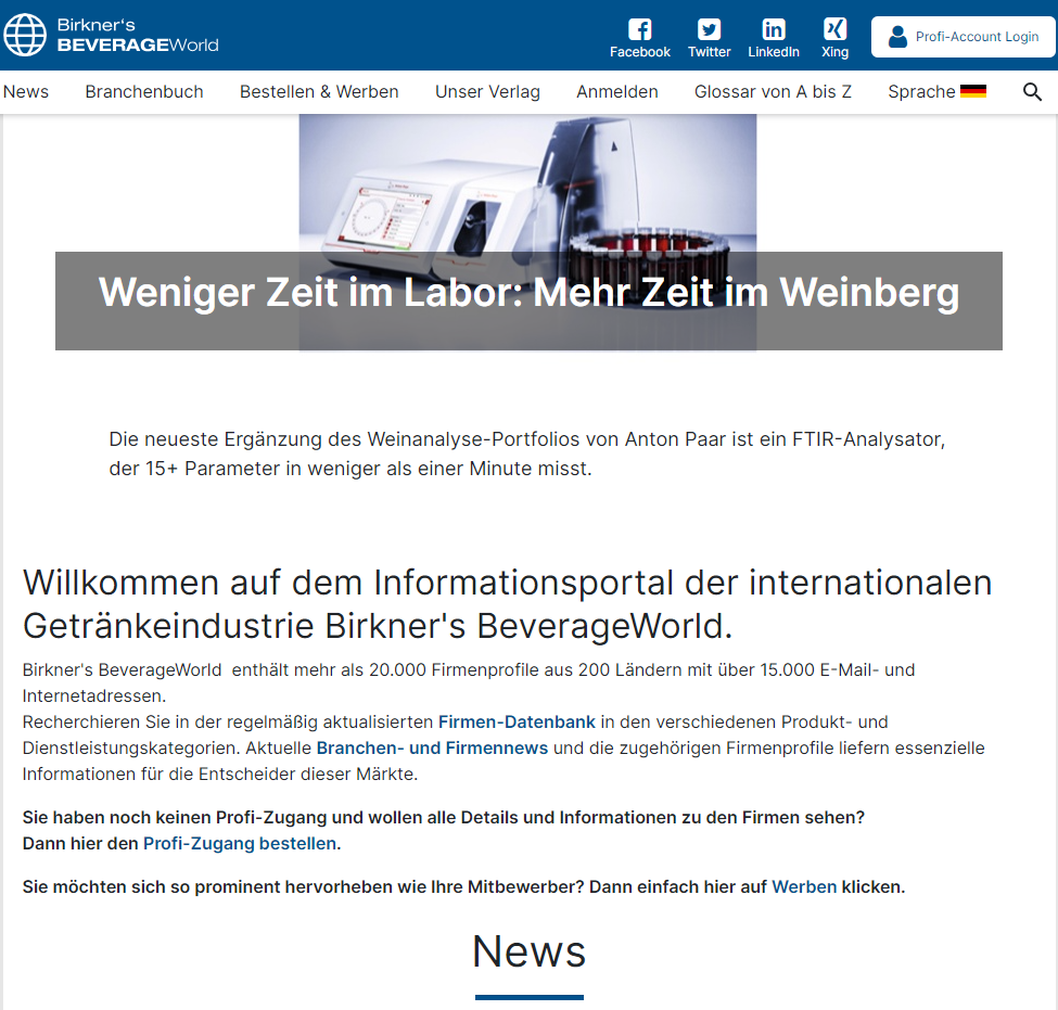Click the user silhouette icon in login button
The width and height of the screenshot is (1058, 1010).
click(897, 36)
